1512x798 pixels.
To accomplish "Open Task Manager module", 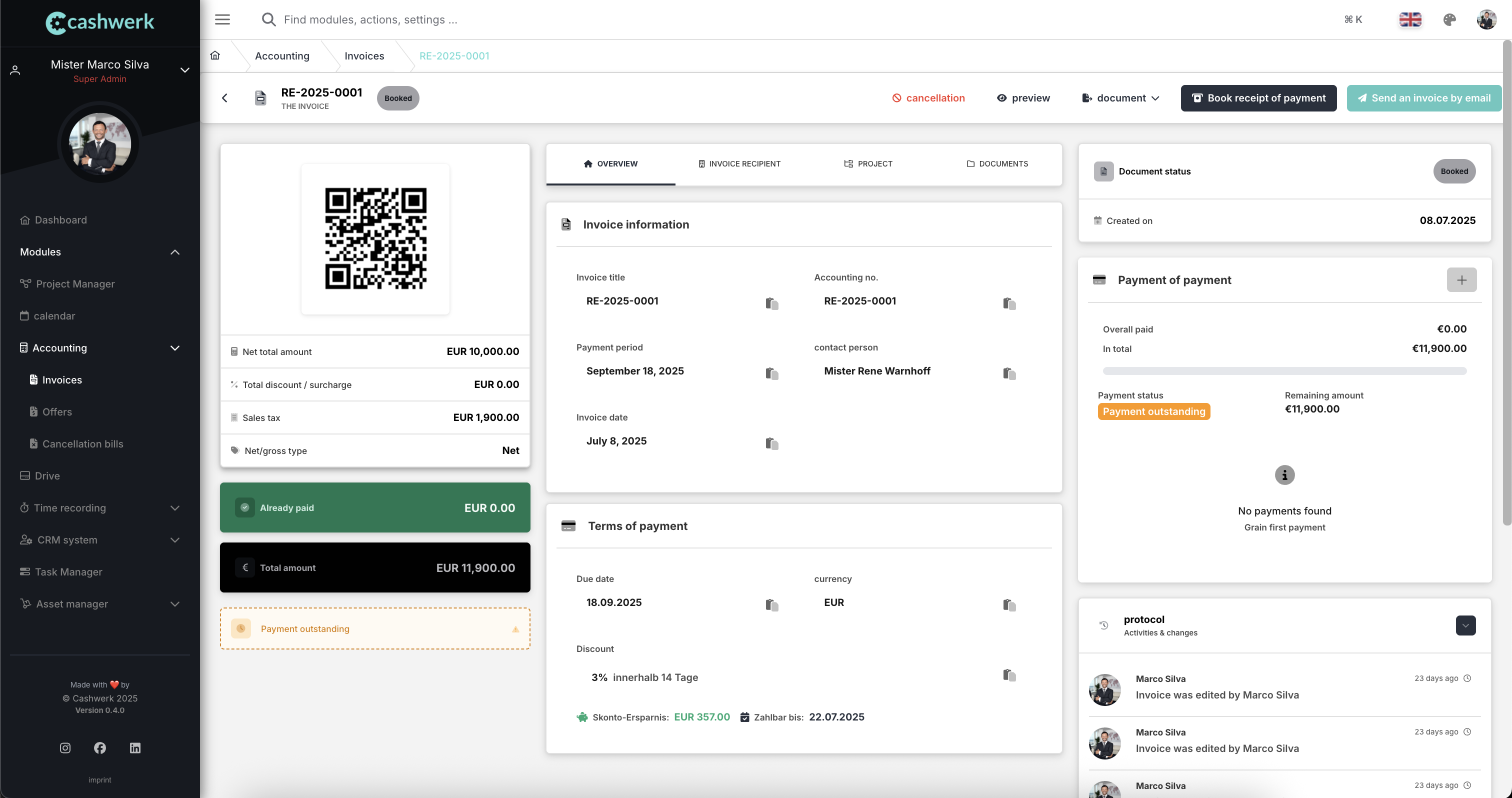I will (61, 572).
